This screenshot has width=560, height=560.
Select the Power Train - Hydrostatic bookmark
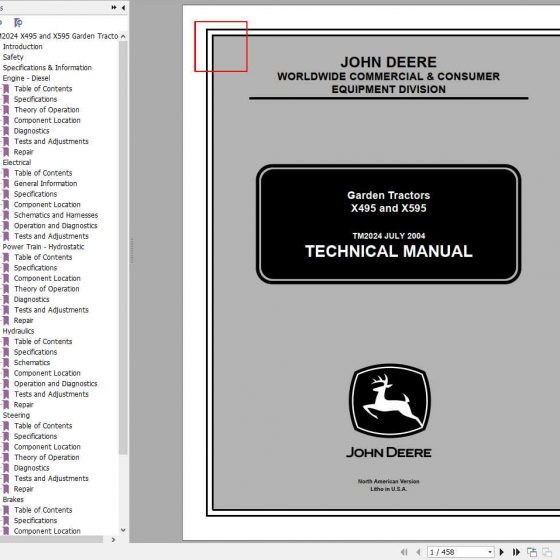[43, 247]
